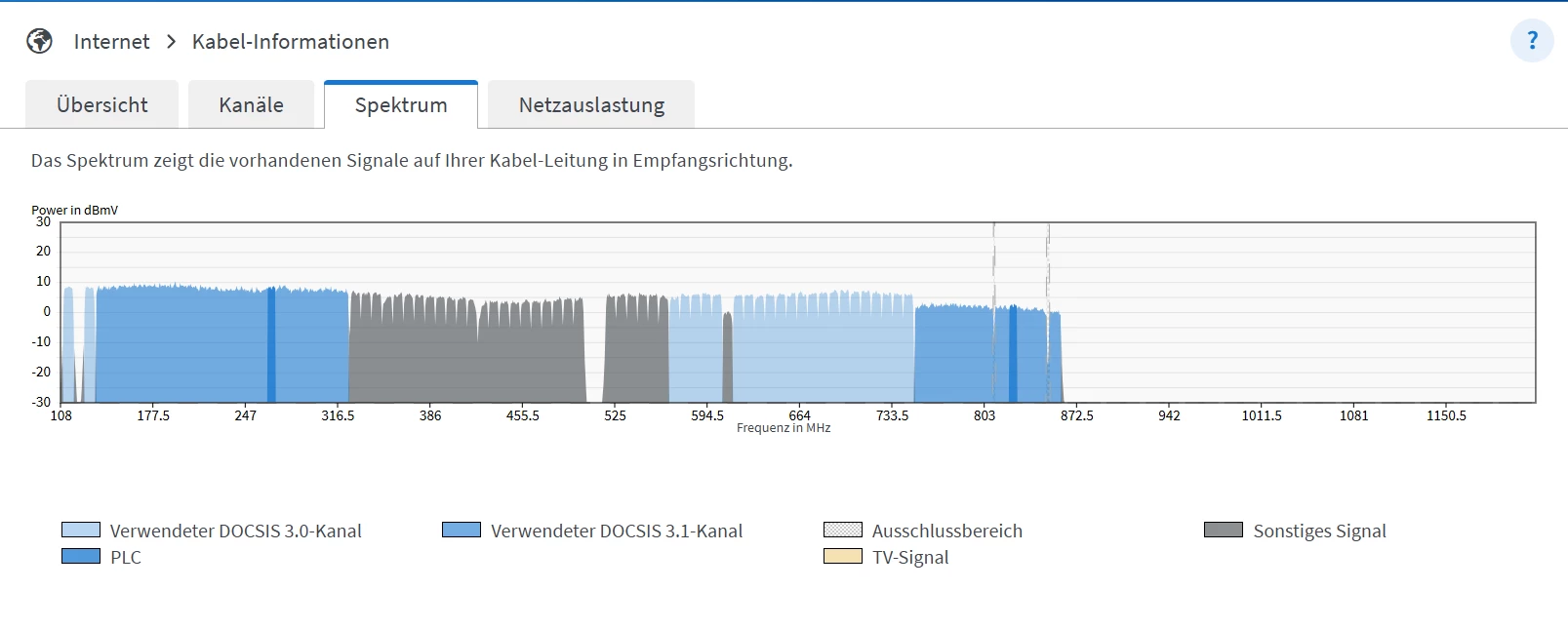The image size is (1568, 630).
Task: Click the Sonstiges Signal legend swatch
Action: 1224,530
